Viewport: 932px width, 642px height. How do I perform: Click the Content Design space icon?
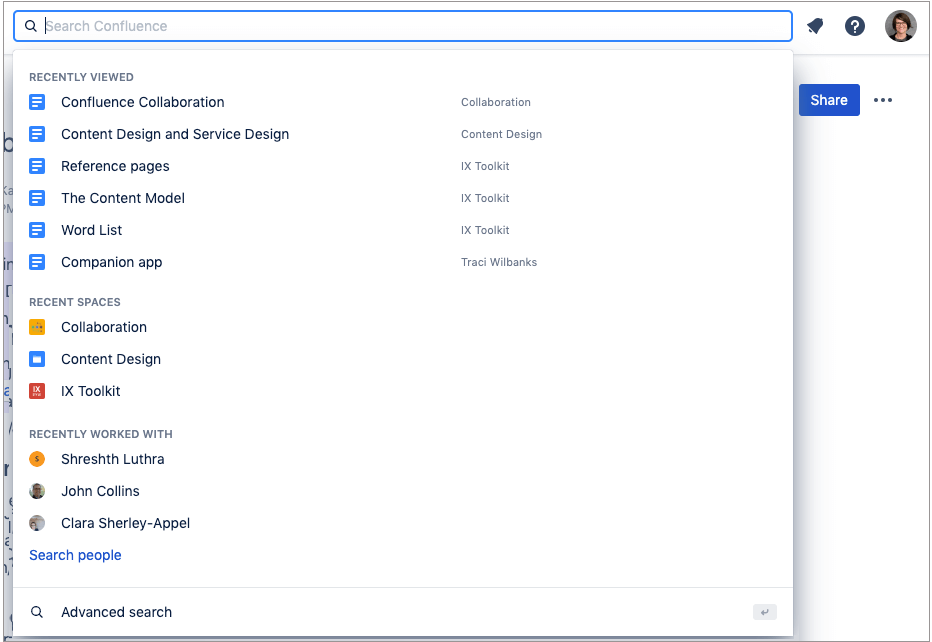[x=37, y=358]
